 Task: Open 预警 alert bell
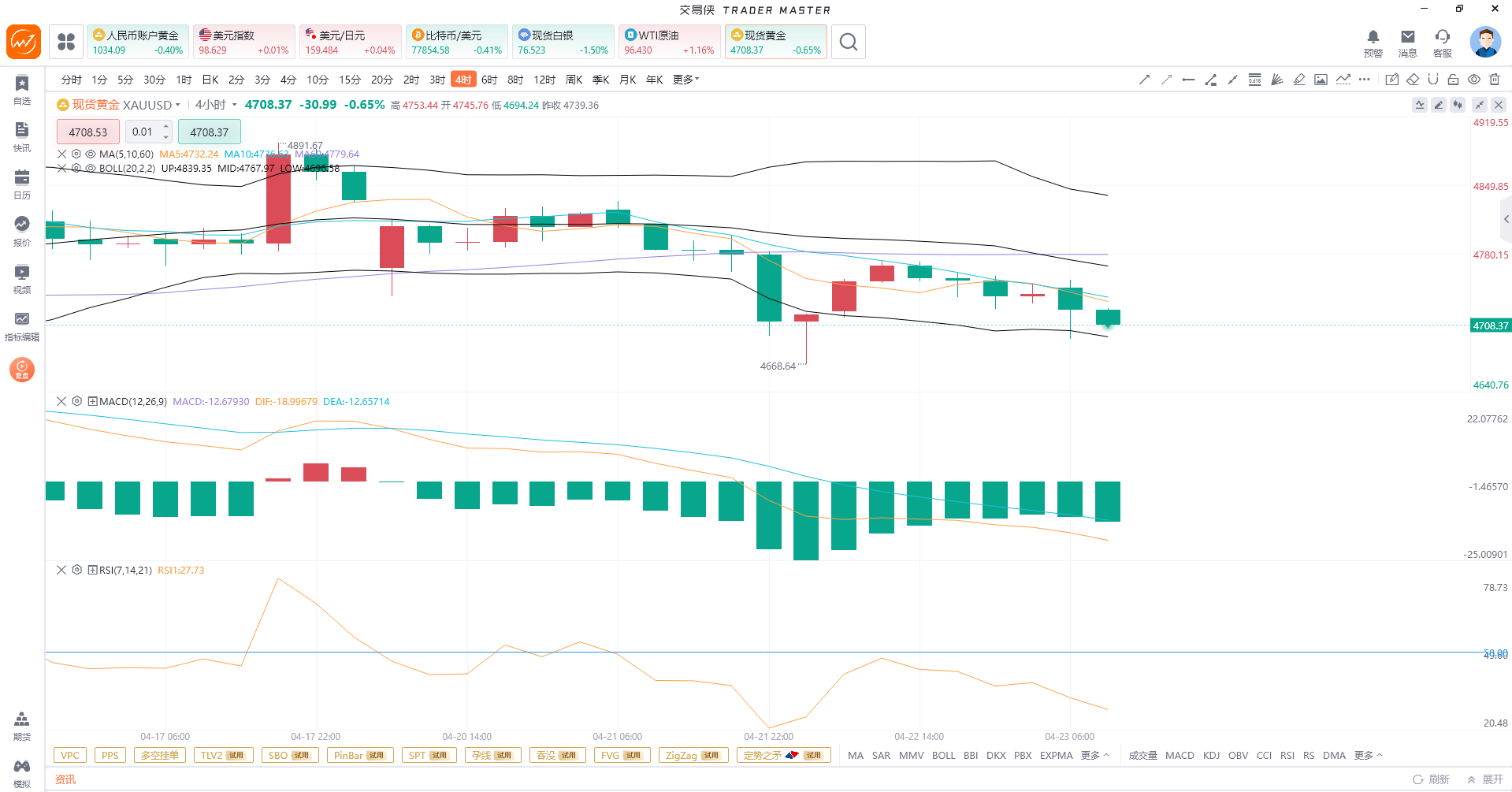pyautogui.click(x=1373, y=43)
